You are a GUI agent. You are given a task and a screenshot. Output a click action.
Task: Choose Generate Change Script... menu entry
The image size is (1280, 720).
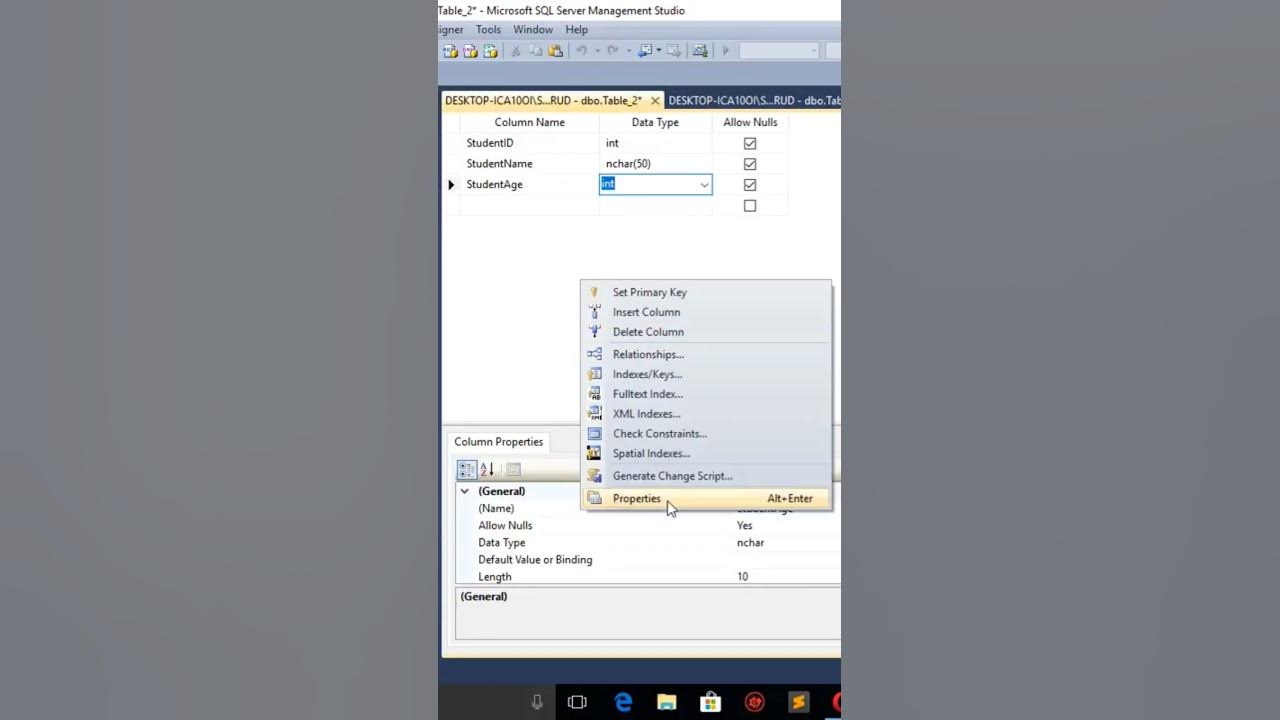coord(706,476)
